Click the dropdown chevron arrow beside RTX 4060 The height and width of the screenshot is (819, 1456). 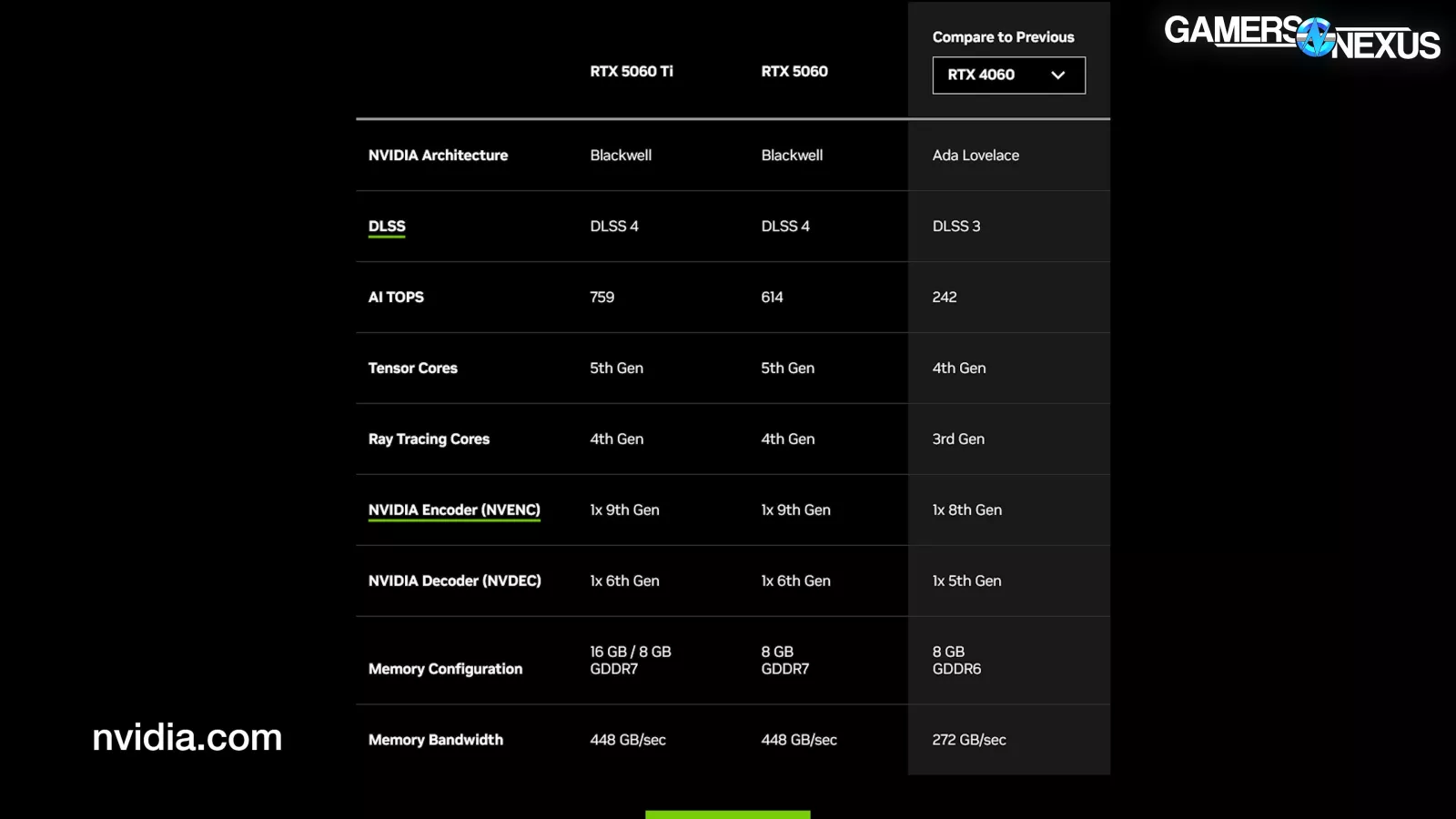click(1057, 76)
